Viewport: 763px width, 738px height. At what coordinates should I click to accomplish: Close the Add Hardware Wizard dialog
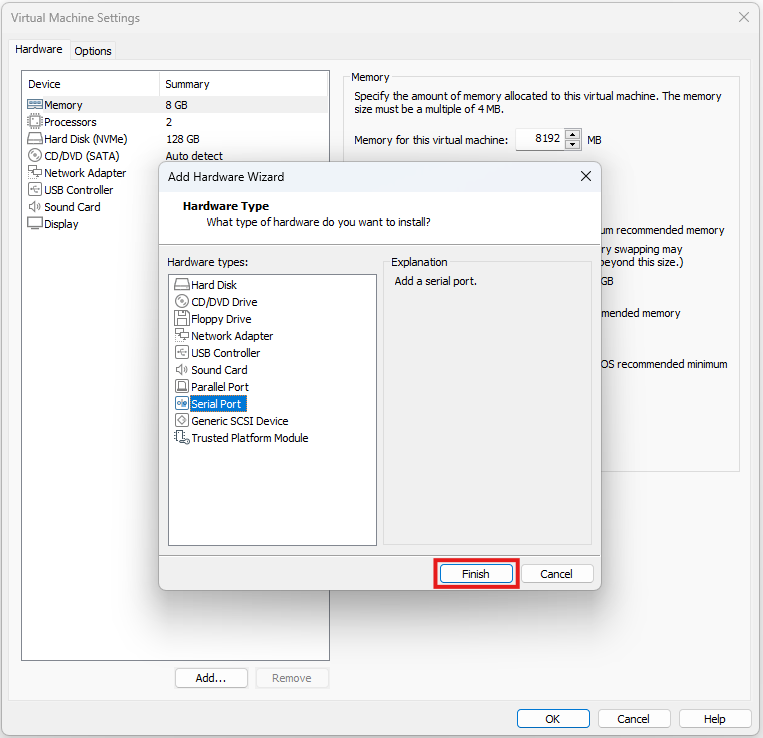pyautogui.click(x=586, y=177)
